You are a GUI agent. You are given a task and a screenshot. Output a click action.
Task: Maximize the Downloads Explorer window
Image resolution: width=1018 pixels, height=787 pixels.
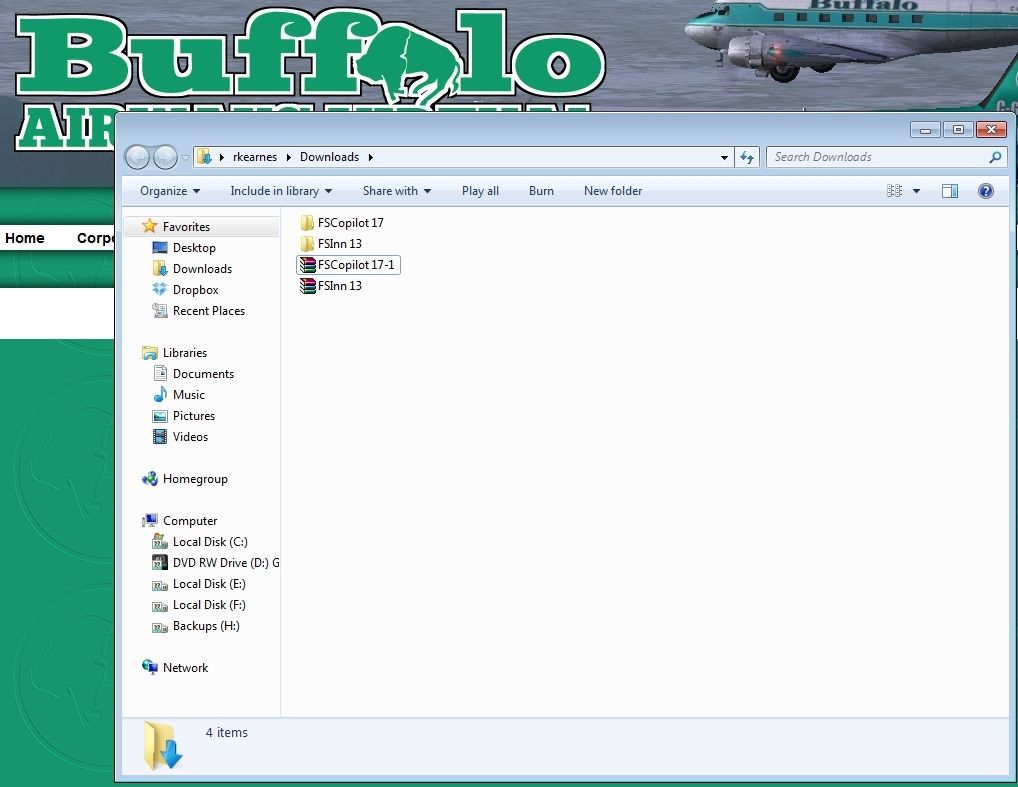click(x=958, y=130)
